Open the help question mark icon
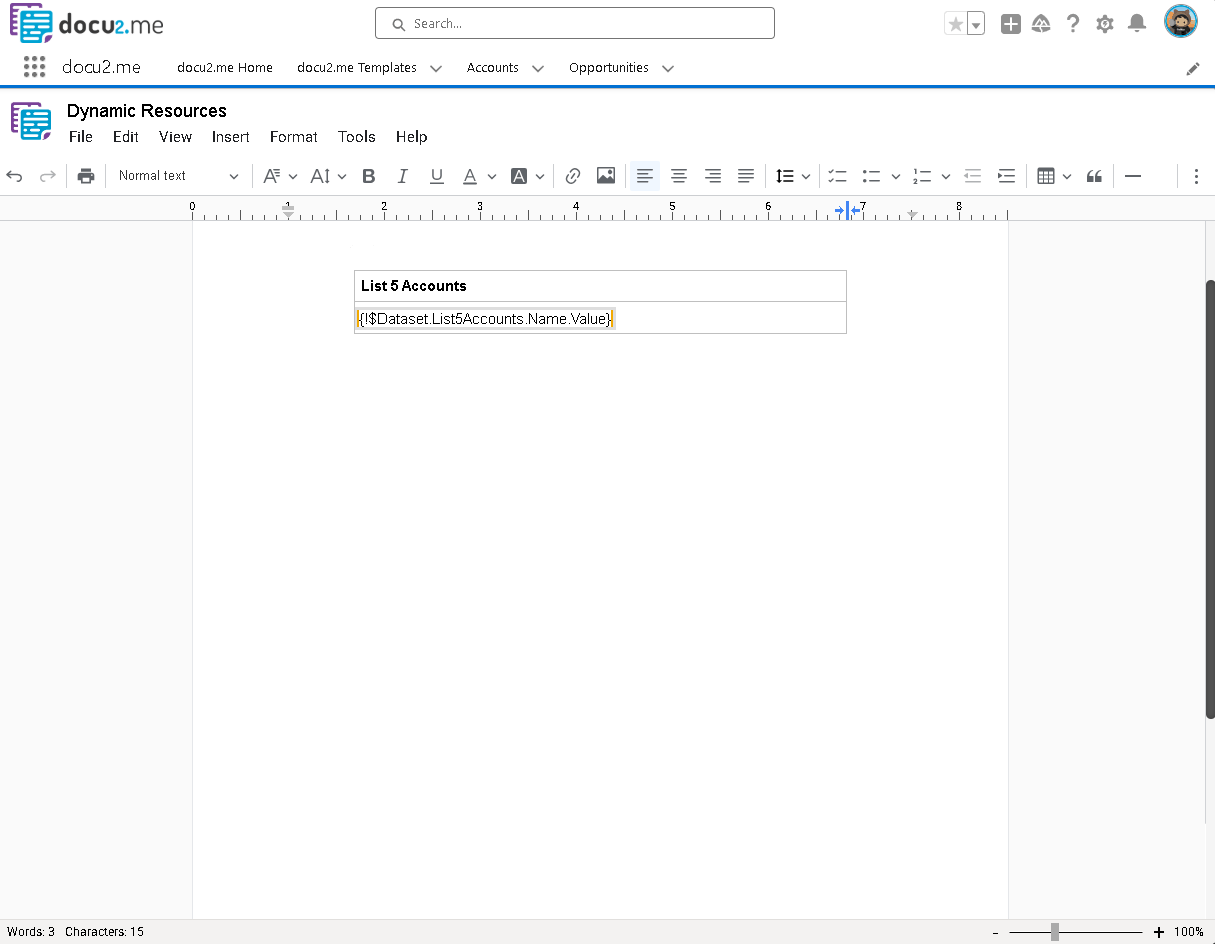Viewport: 1215px width, 944px height. (1073, 24)
